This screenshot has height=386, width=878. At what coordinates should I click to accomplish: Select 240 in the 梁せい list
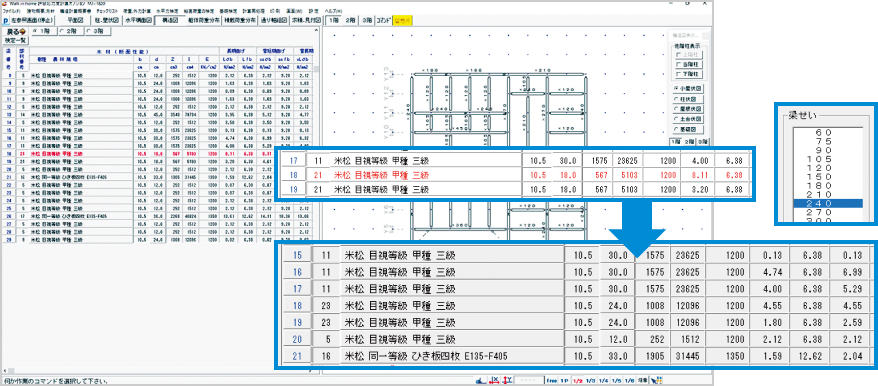tap(828, 203)
